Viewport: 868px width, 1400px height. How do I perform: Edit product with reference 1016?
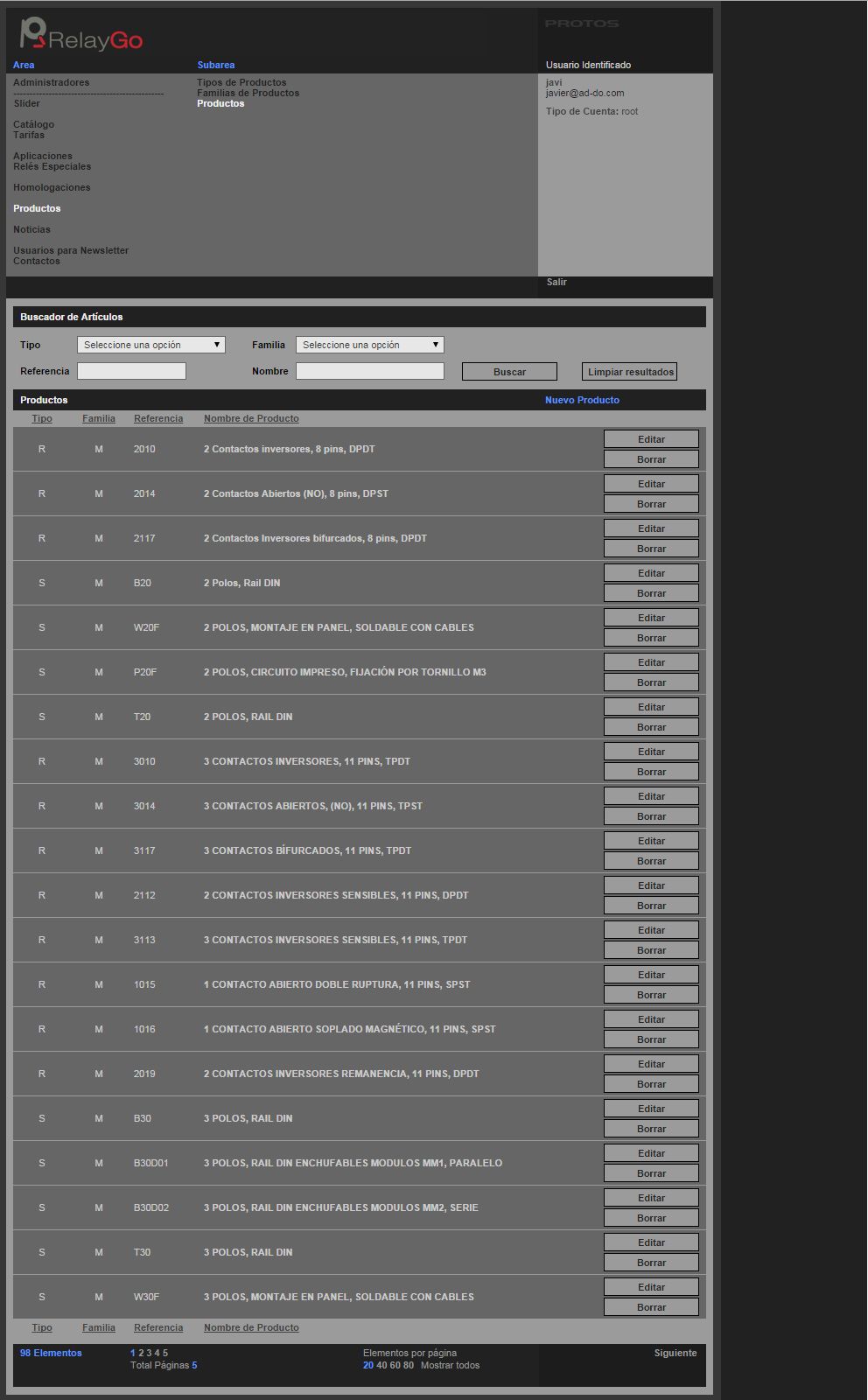(x=651, y=1019)
